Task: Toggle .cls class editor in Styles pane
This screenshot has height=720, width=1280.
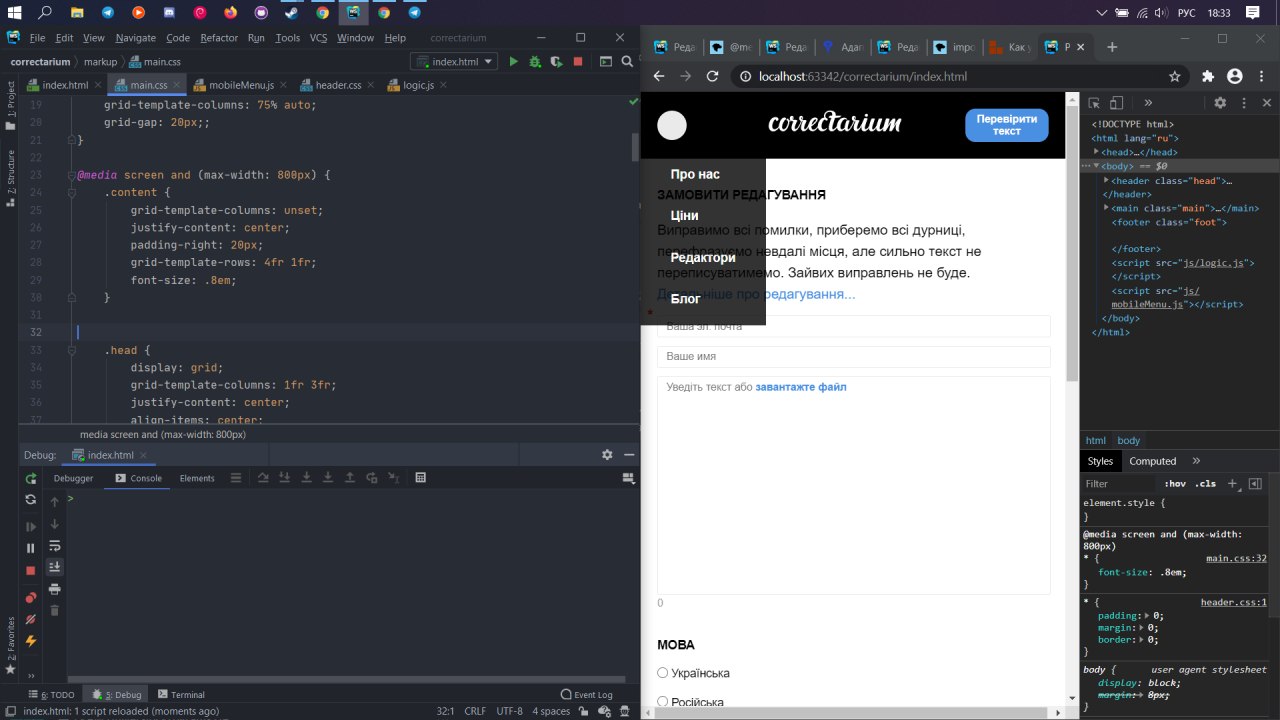Action: [1205, 484]
